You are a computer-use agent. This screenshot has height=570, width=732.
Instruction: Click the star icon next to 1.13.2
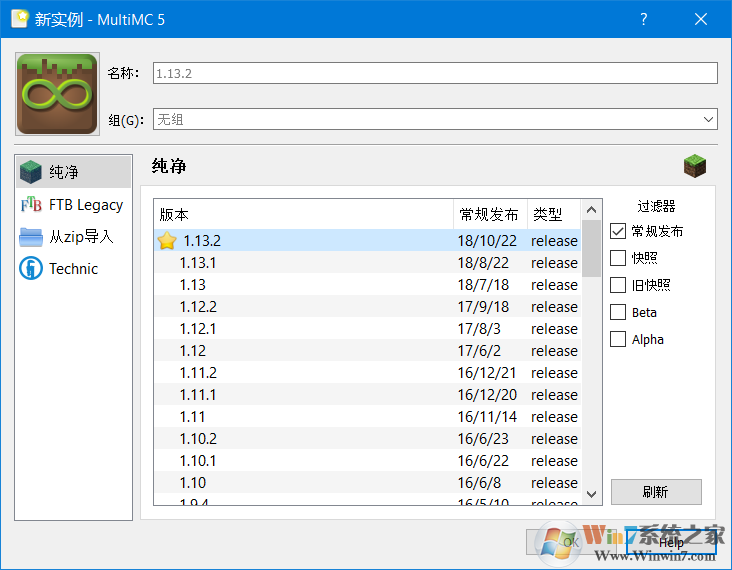167,241
